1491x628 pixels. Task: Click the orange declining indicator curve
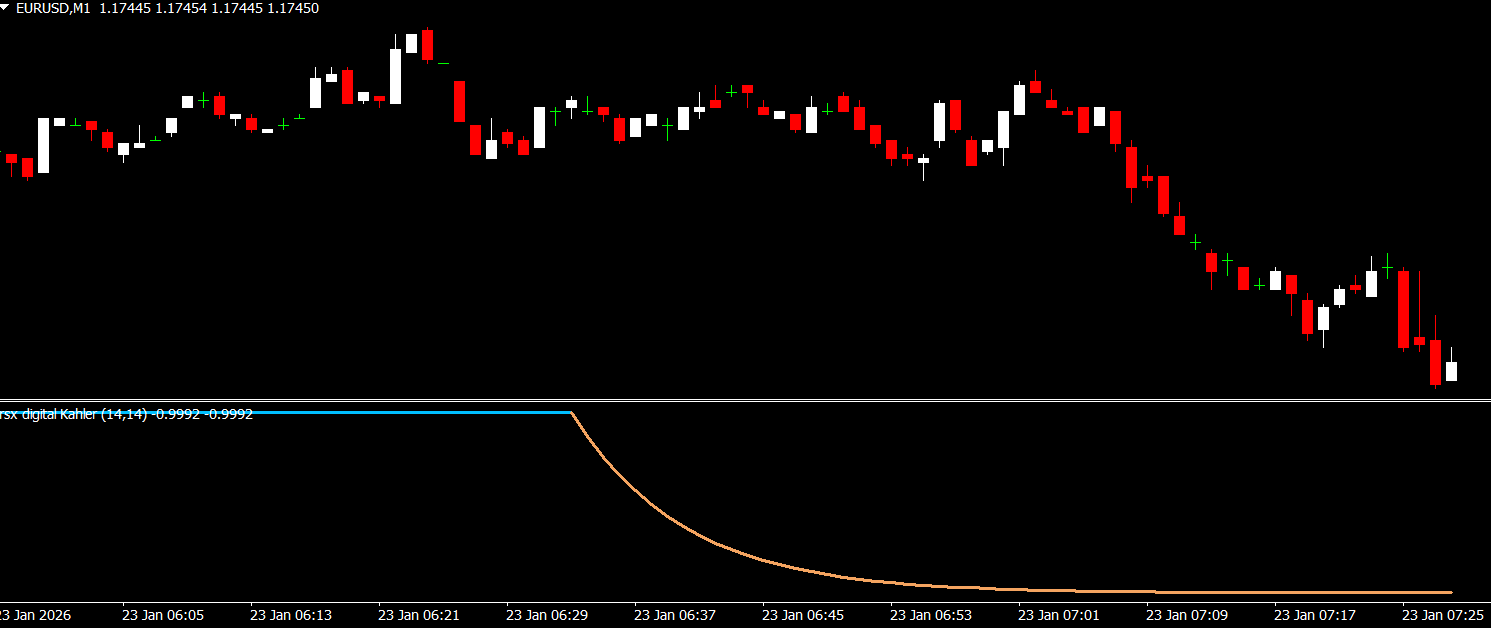[x=700, y=540]
